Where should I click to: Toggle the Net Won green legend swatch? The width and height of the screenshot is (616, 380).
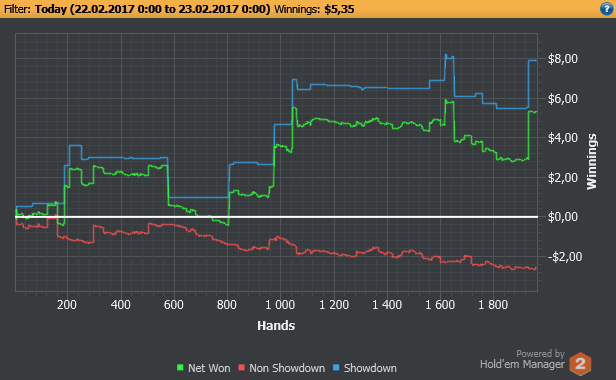tap(180, 368)
